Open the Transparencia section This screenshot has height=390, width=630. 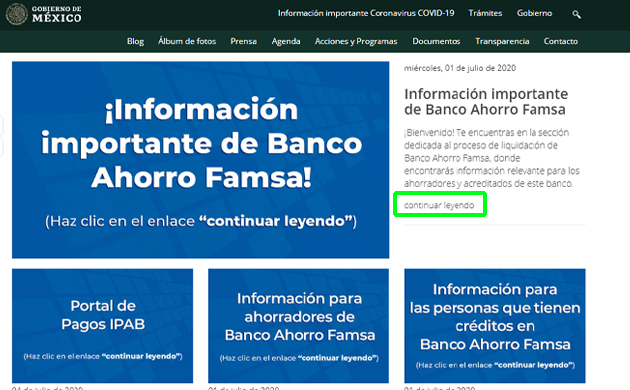[x=502, y=41]
